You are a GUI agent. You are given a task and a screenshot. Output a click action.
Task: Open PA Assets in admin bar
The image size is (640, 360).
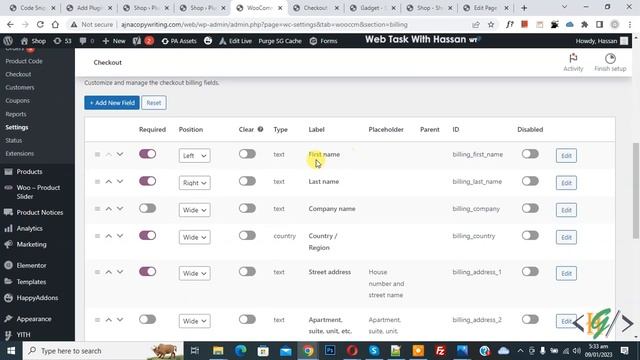[179, 41]
